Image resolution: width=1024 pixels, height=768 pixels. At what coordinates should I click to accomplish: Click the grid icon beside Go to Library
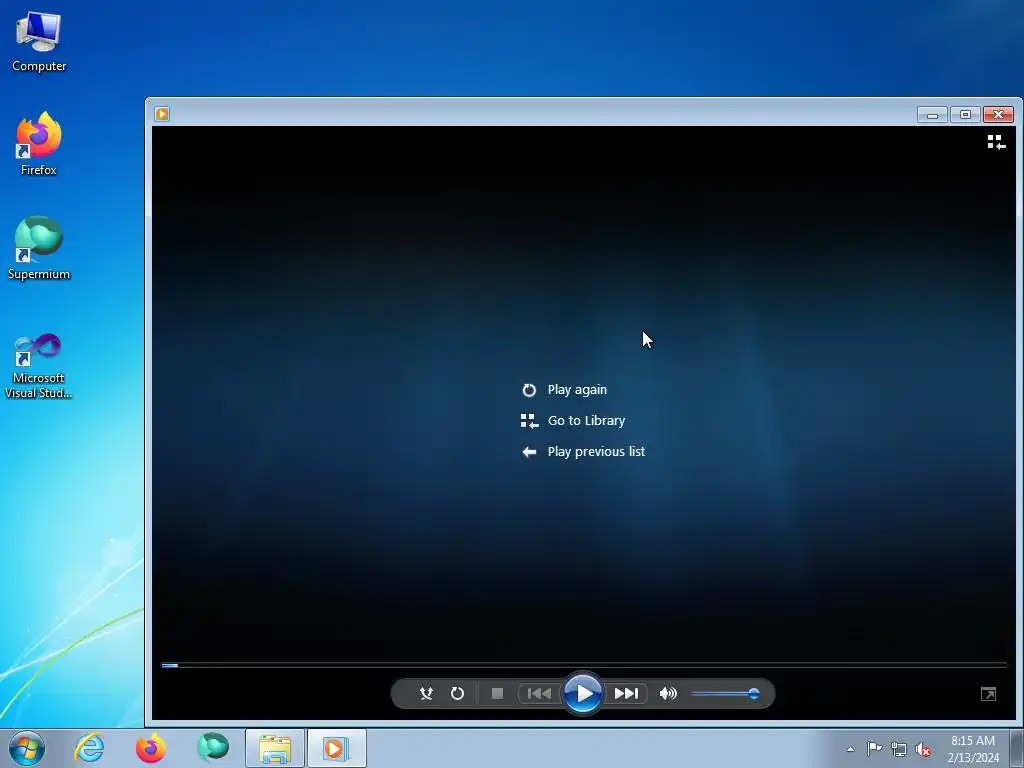529,421
